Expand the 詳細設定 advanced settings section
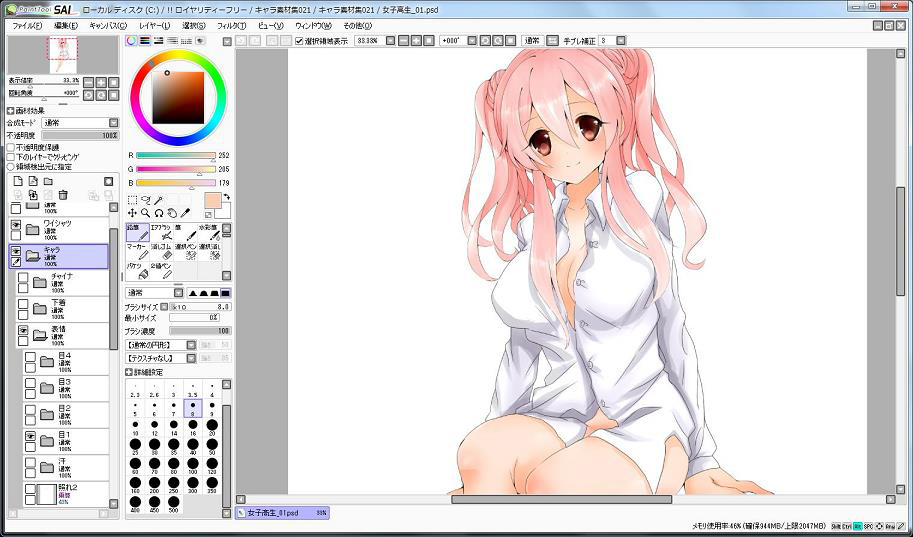This screenshot has height=537, width=913. coord(130,371)
